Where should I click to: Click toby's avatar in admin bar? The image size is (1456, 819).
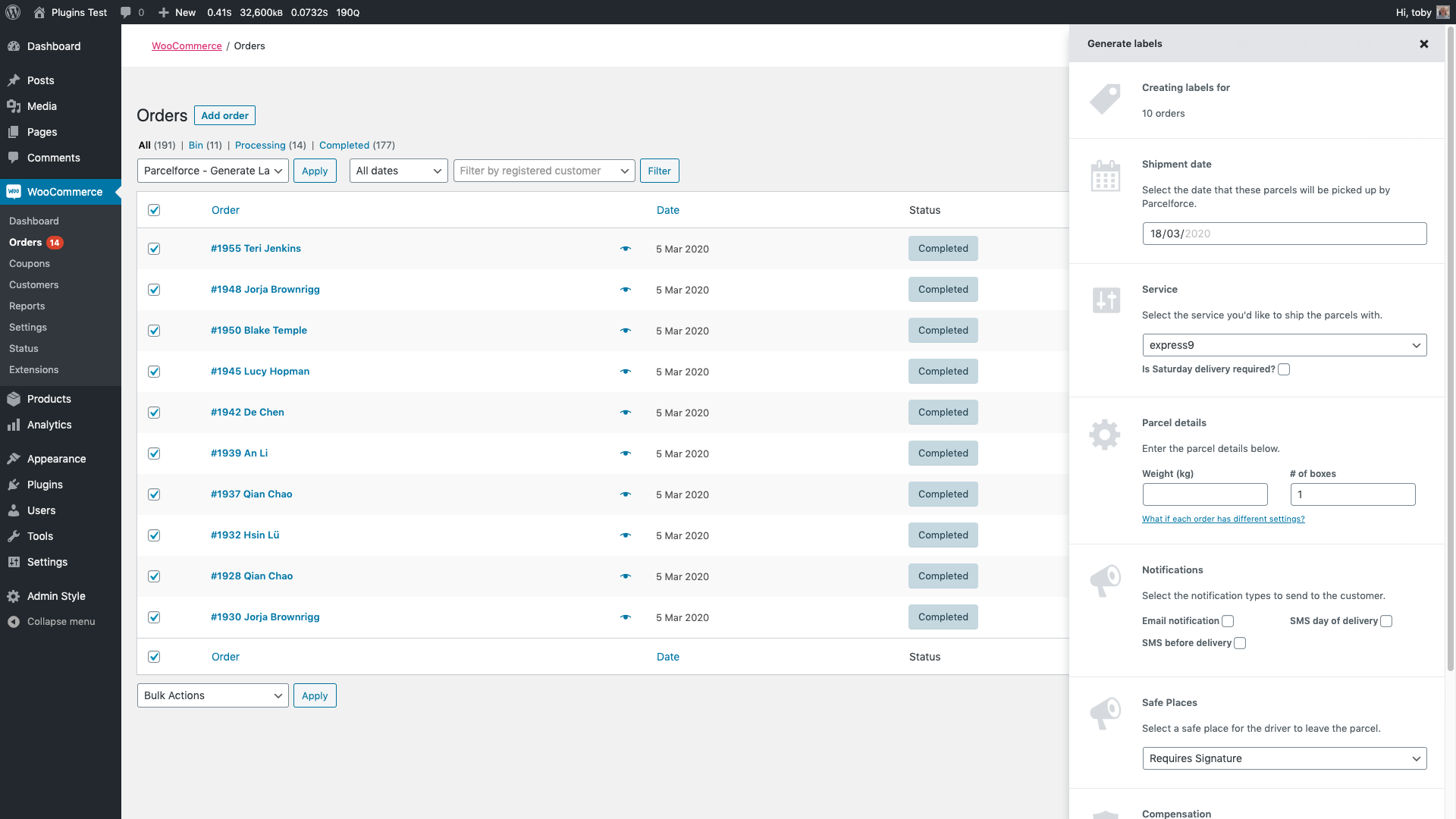(x=1443, y=12)
